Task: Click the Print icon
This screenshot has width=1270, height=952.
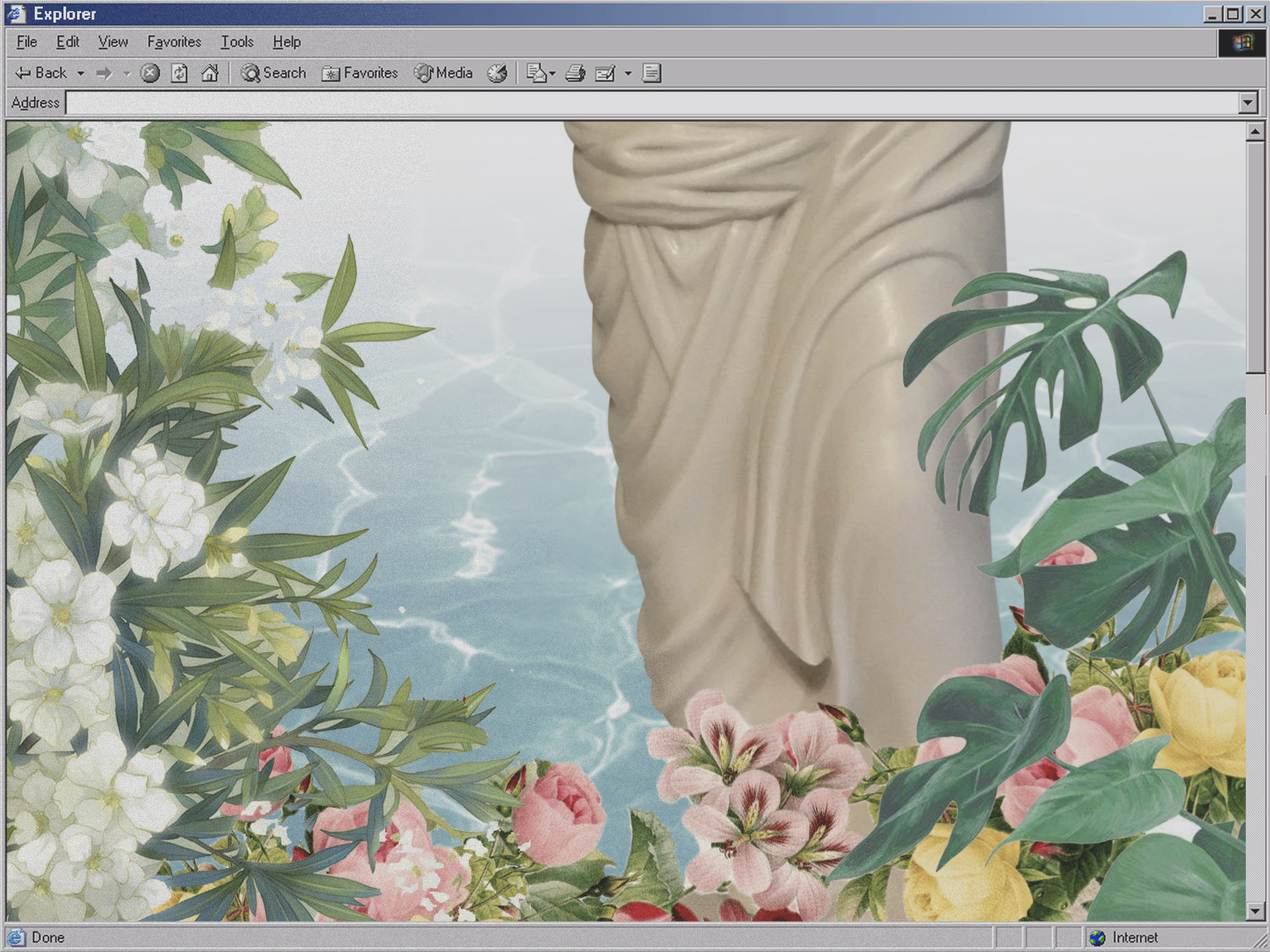Action: [575, 74]
